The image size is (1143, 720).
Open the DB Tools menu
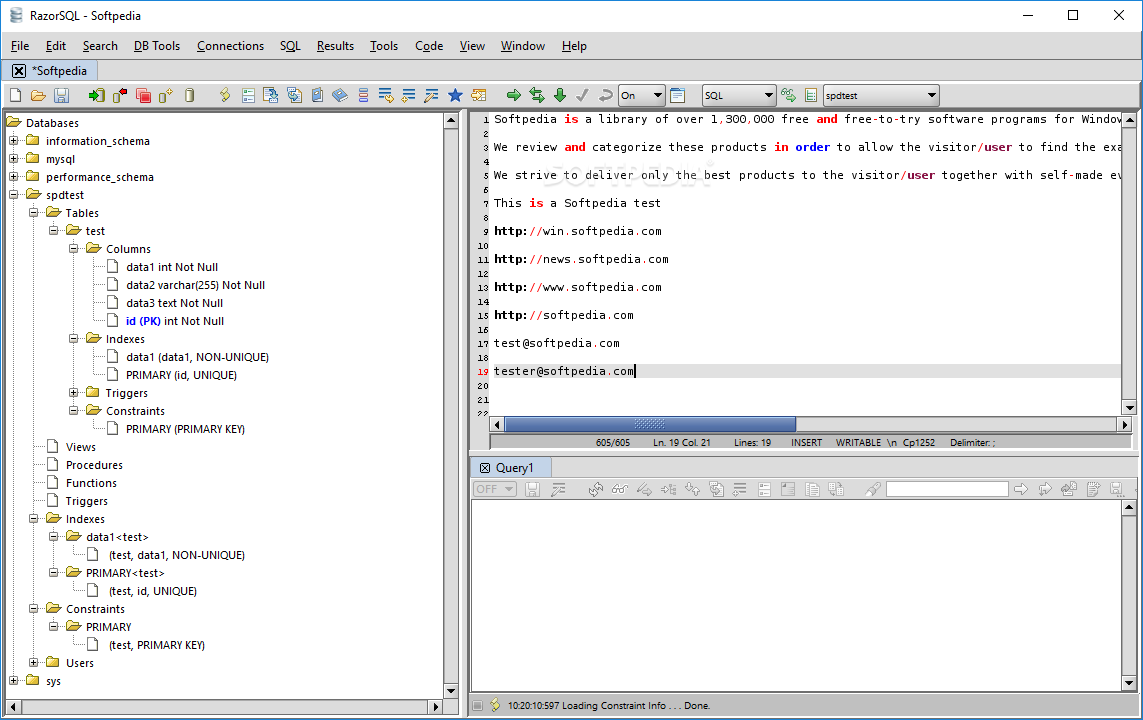click(x=157, y=46)
